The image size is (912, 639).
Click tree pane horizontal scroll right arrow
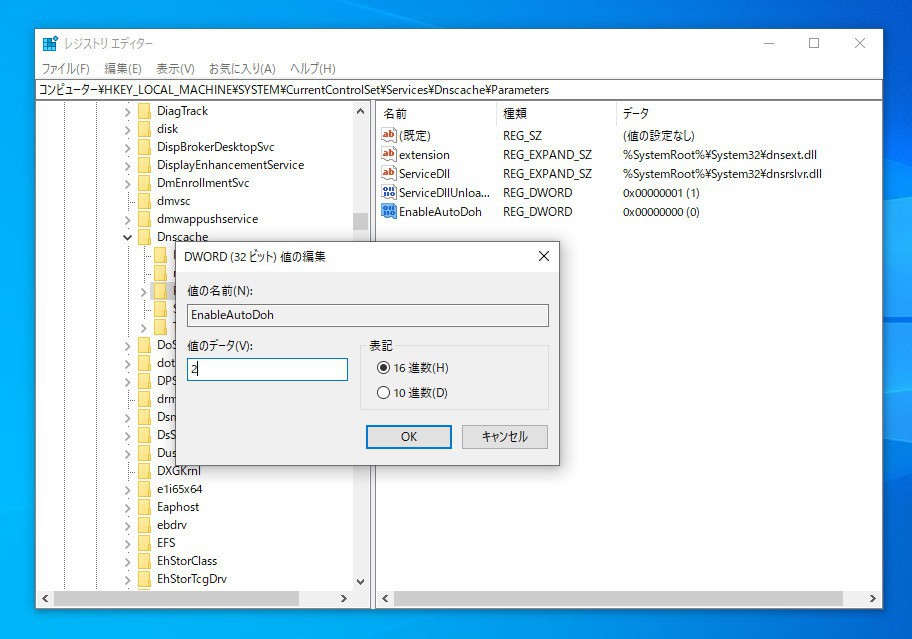[x=343, y=598]
